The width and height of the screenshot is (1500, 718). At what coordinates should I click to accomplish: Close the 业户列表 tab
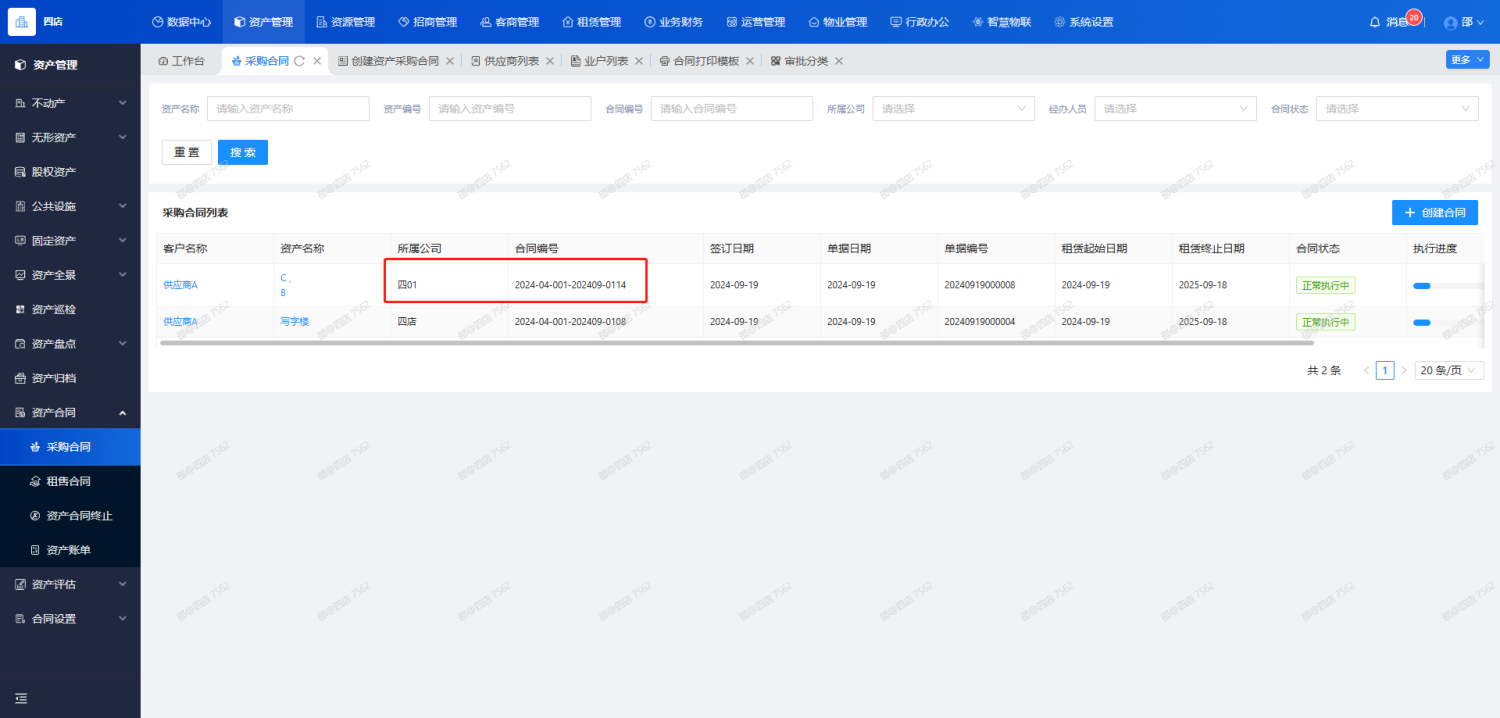click(639, 61)
